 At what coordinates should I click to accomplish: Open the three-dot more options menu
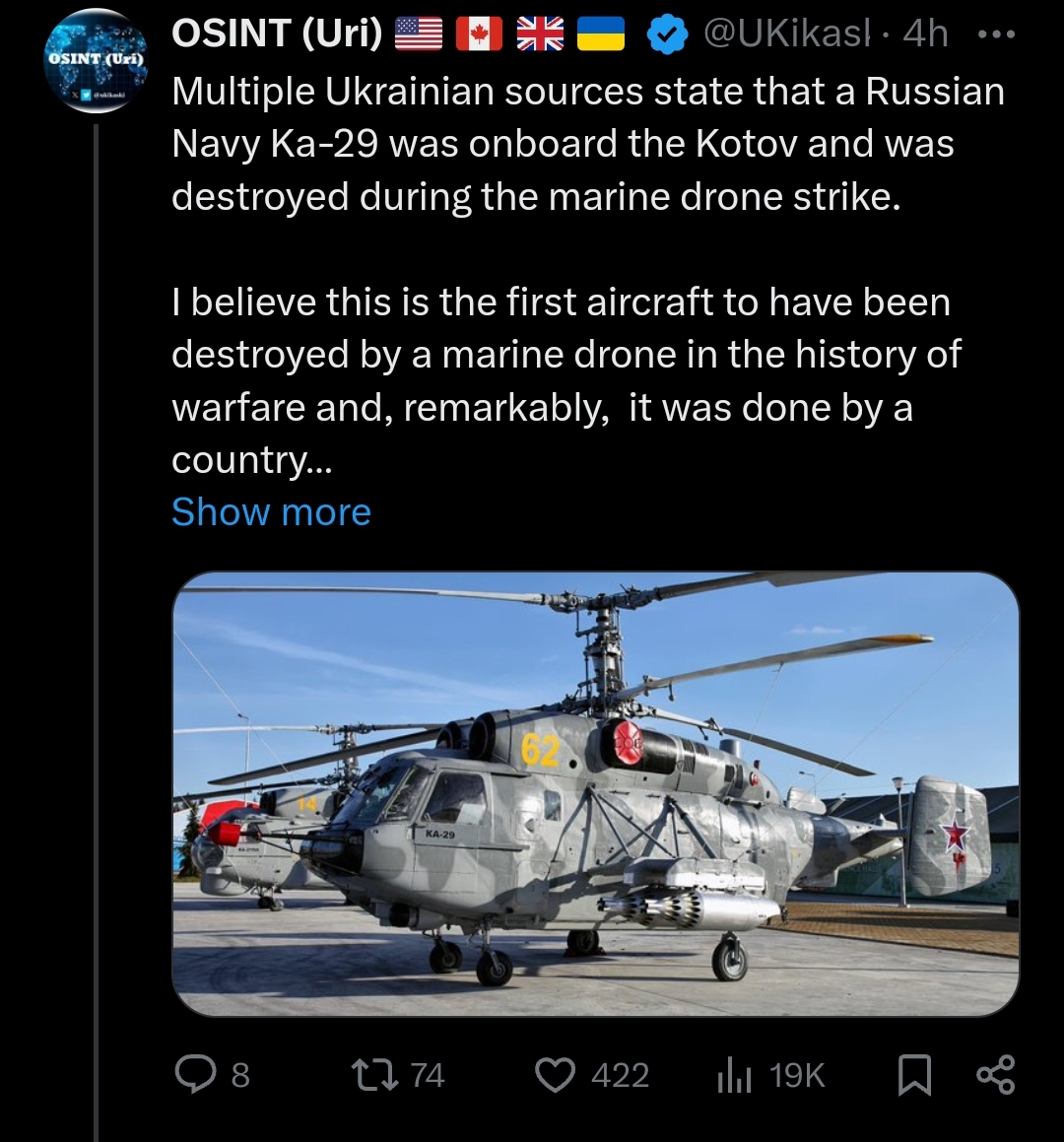(x=996, y=34)
